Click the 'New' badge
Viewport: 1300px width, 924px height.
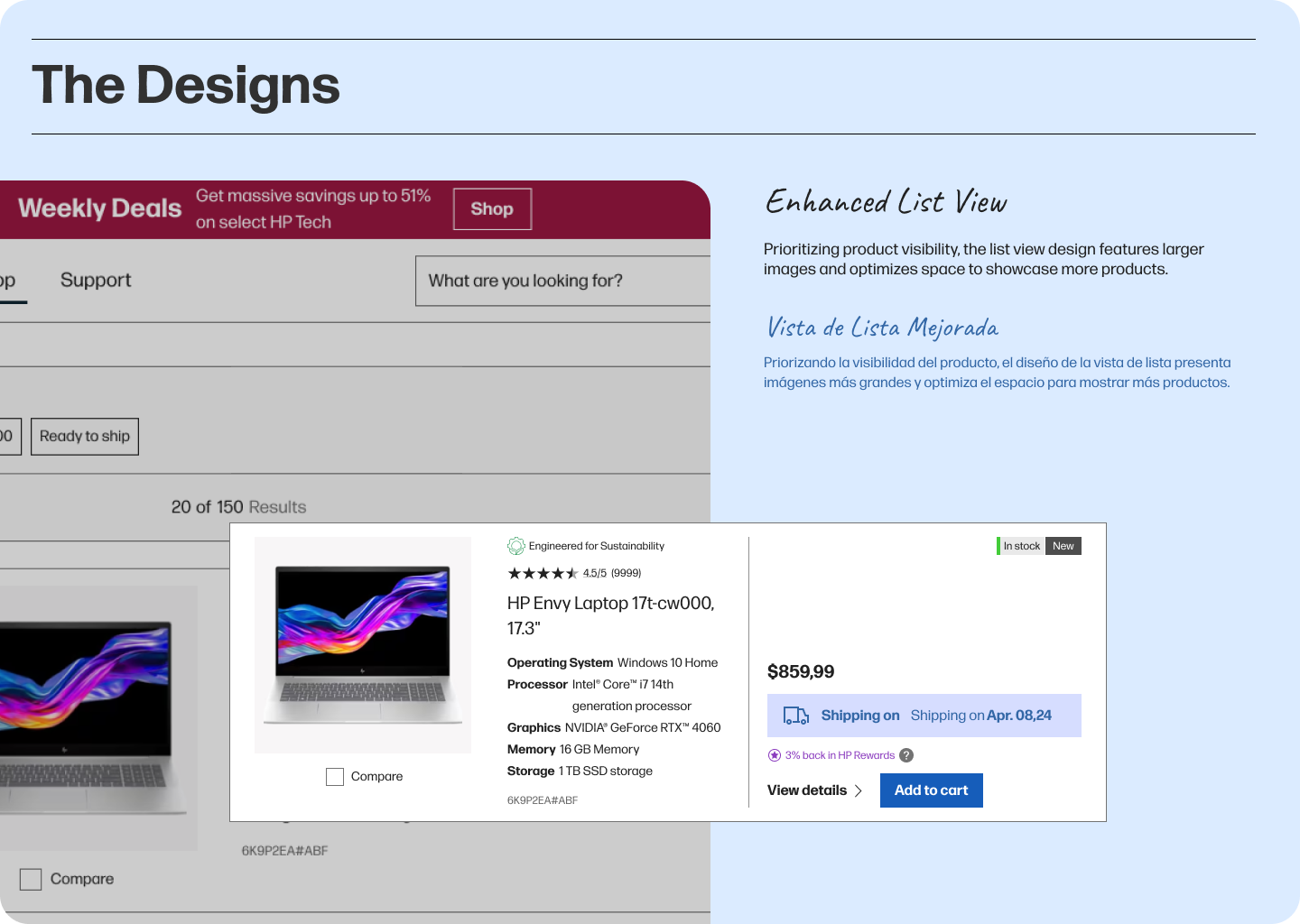[x=1063, y=546]
